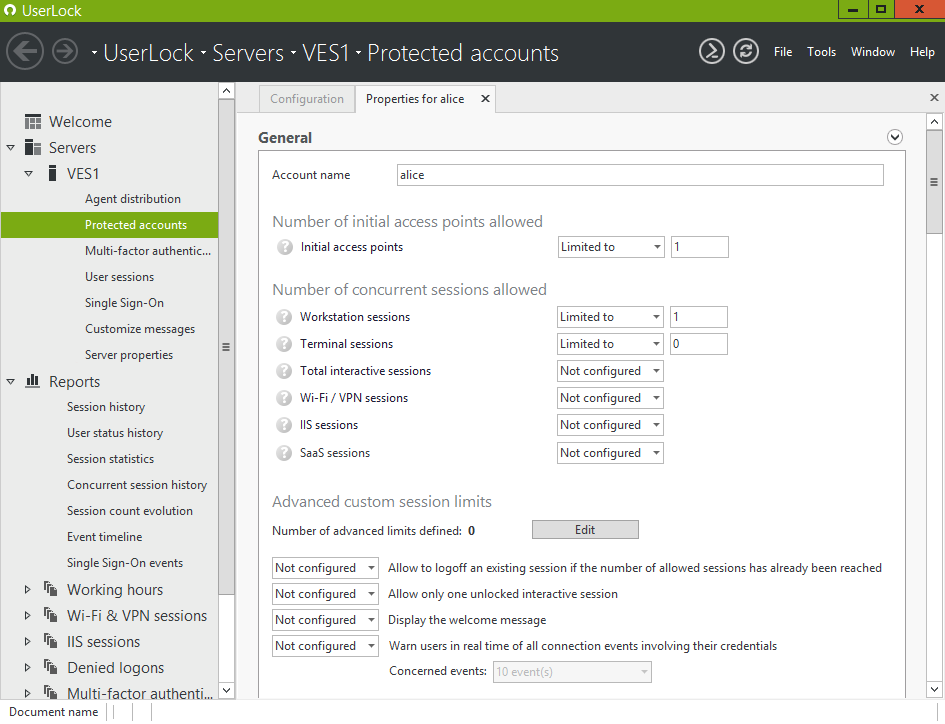Click the IIS sessions folder icon

tap(51, 641)
